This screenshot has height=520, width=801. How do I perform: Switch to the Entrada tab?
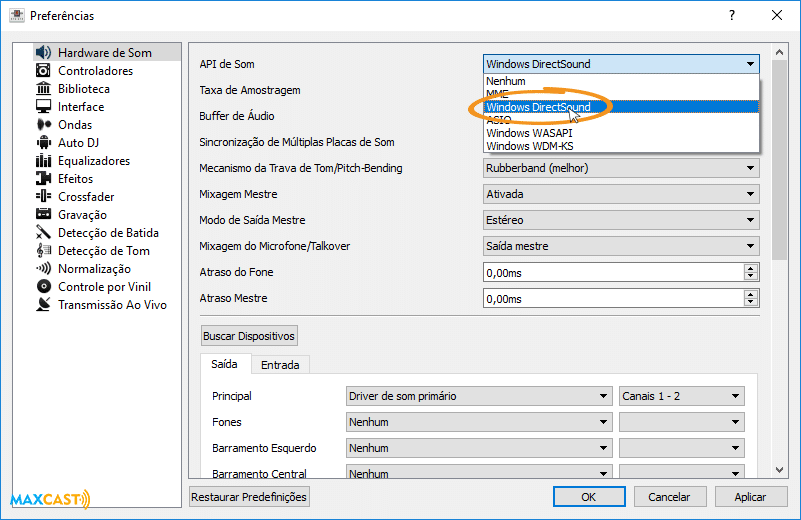pos(280,365)
